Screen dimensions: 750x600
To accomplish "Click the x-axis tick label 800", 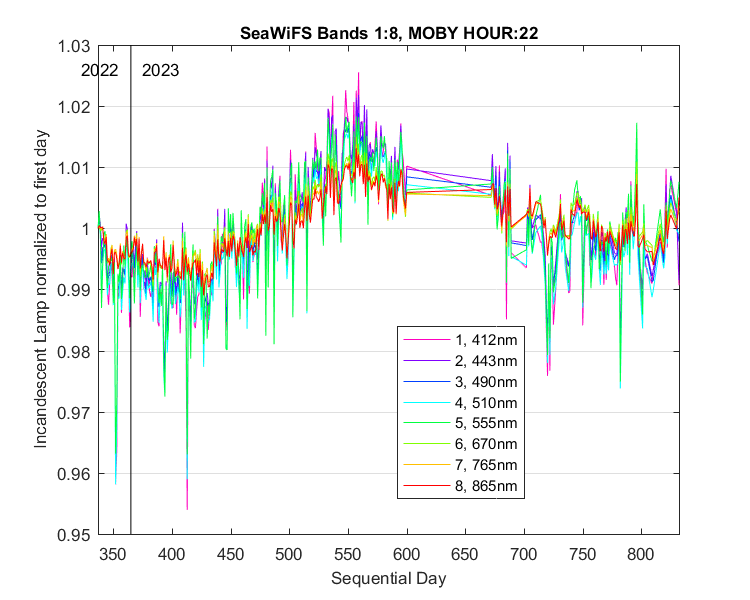I will [641, 554].
